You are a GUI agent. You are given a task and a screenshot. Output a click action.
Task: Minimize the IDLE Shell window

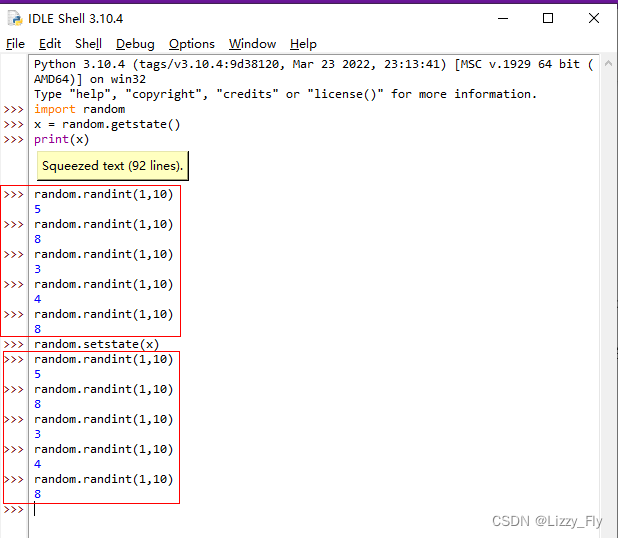tap(503, 18)
